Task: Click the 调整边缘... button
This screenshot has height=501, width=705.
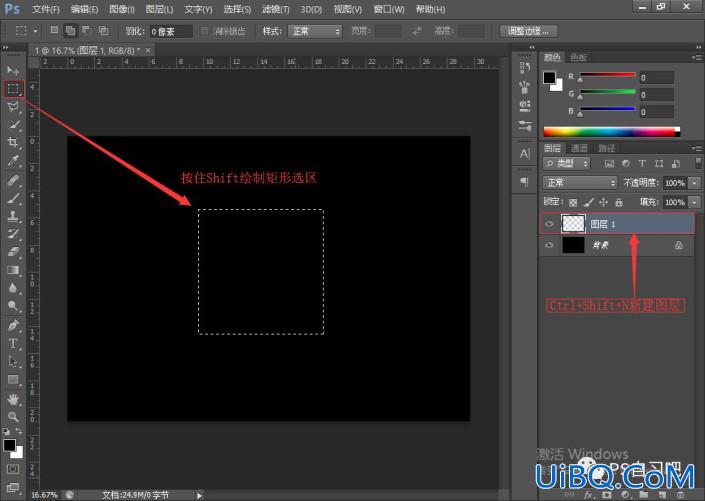Action: (x=528, y=31)
